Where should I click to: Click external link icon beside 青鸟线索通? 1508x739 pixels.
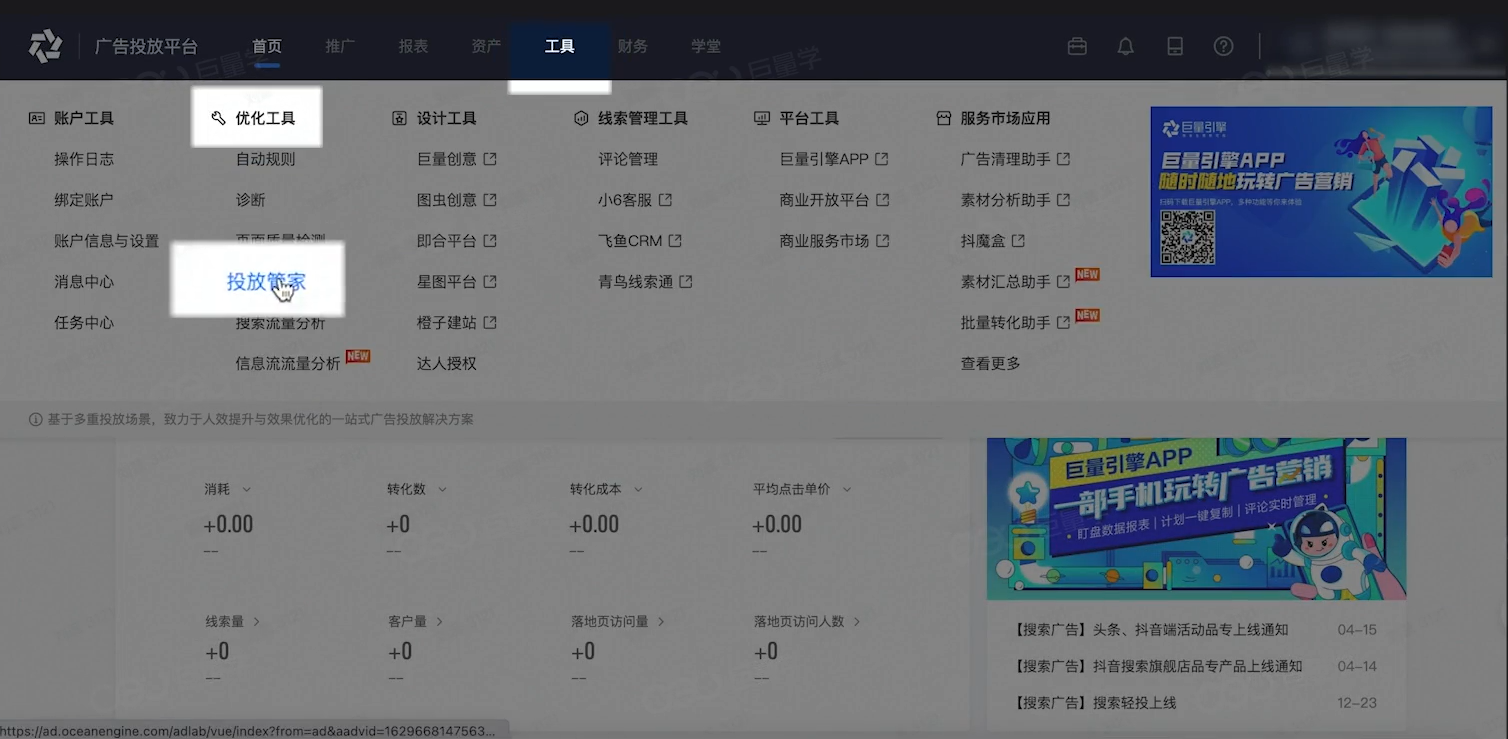[686, 282]
